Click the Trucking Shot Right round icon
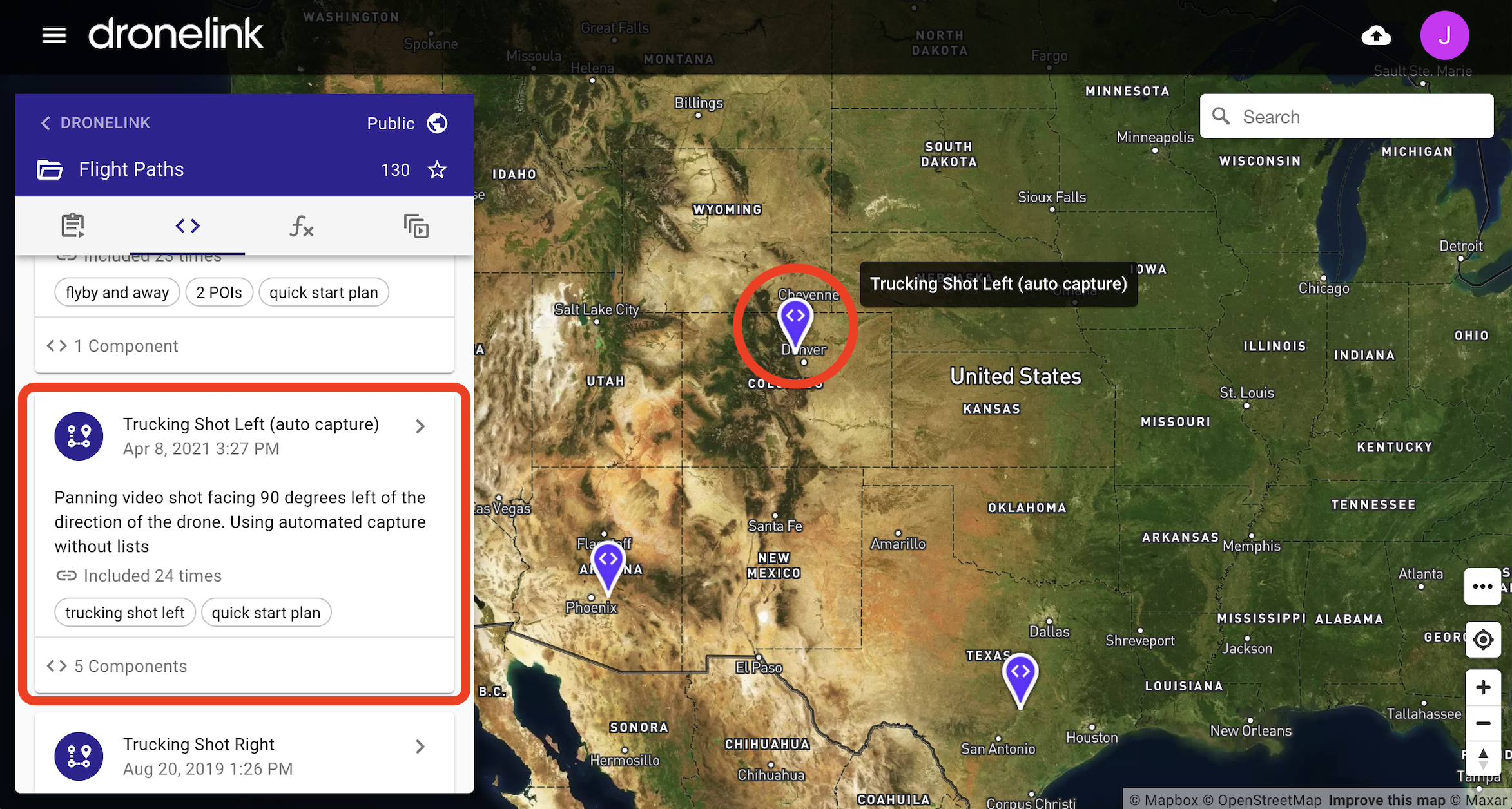The height and width of the screenshot is (809, 1512). [x=79, y=756]
